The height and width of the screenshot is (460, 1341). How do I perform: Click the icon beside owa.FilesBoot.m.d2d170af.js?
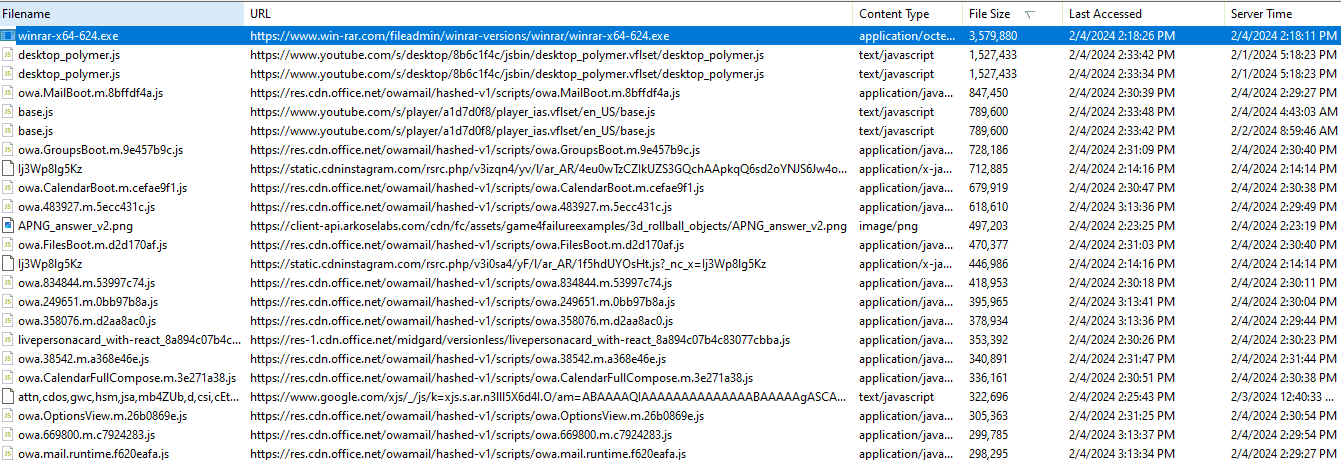pos(8,244)
